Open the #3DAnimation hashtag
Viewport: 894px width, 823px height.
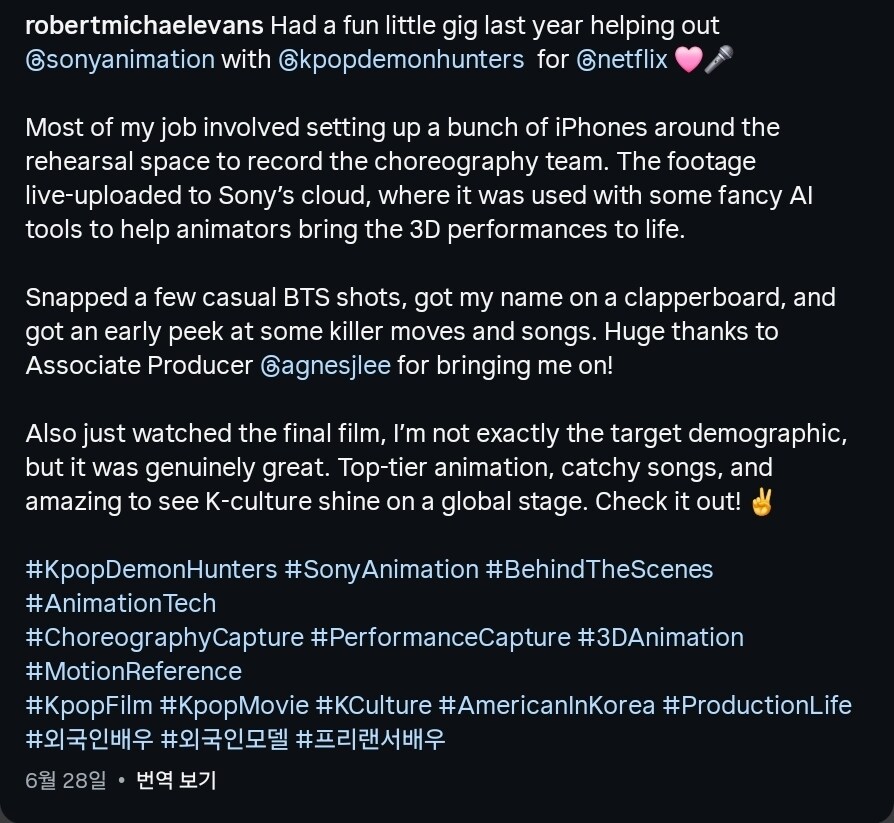click(x=661, y=638)
